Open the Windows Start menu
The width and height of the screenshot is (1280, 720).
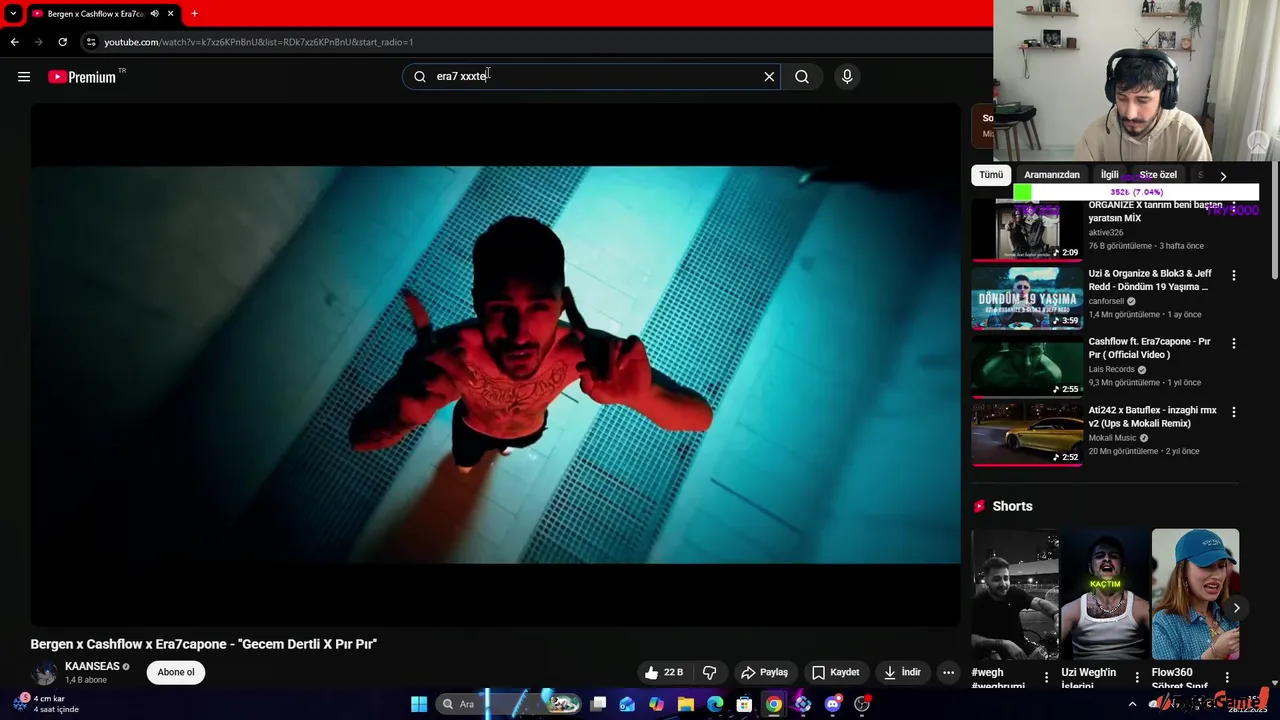(x=419, y=704)
